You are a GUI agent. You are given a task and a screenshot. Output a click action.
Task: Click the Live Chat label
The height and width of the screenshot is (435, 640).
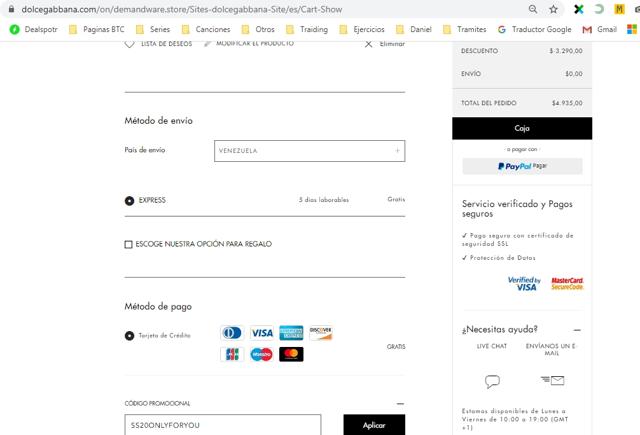pyautogui.click(x=492, y=346)
